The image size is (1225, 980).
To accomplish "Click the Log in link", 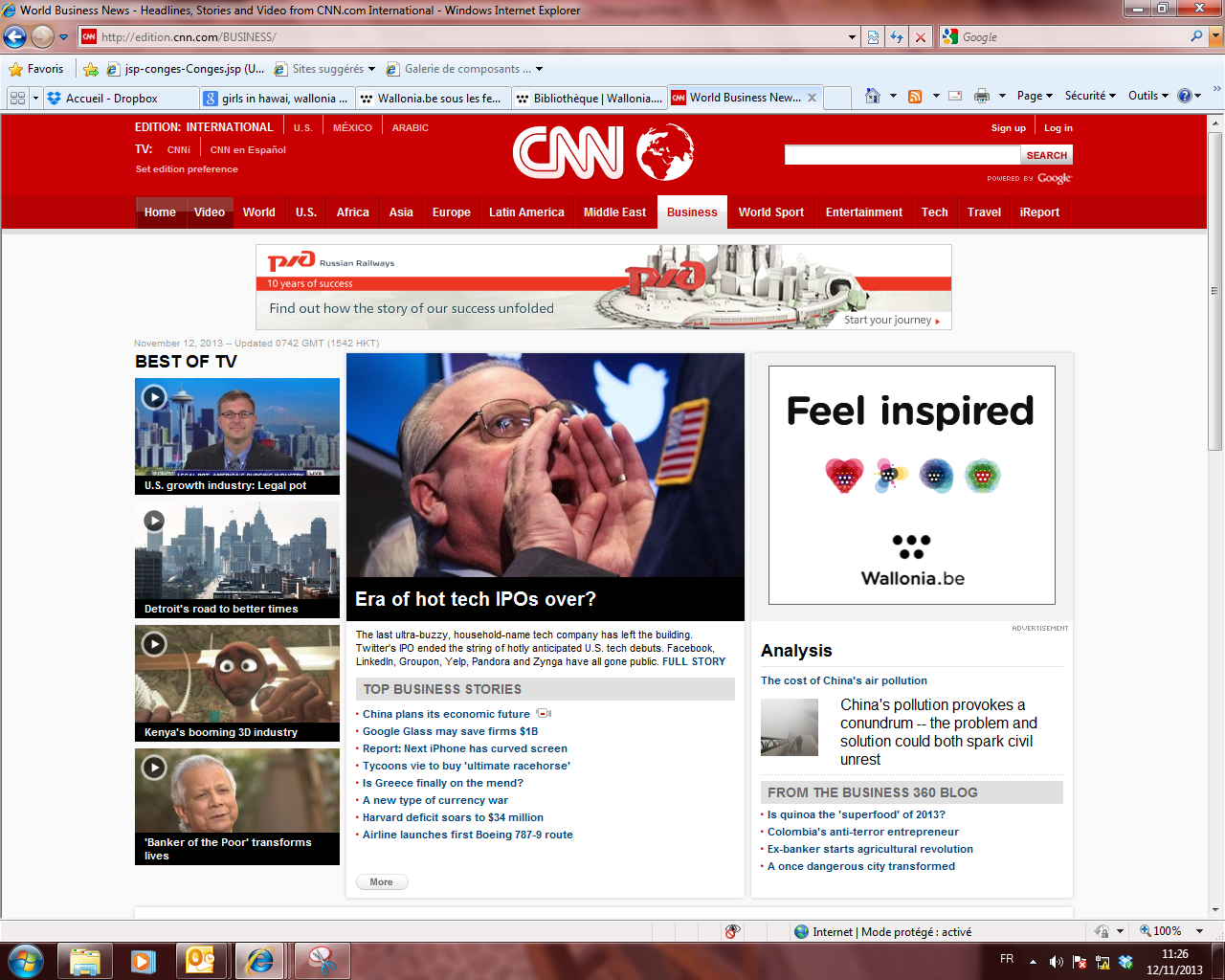I will click(x=1058, y=127).
